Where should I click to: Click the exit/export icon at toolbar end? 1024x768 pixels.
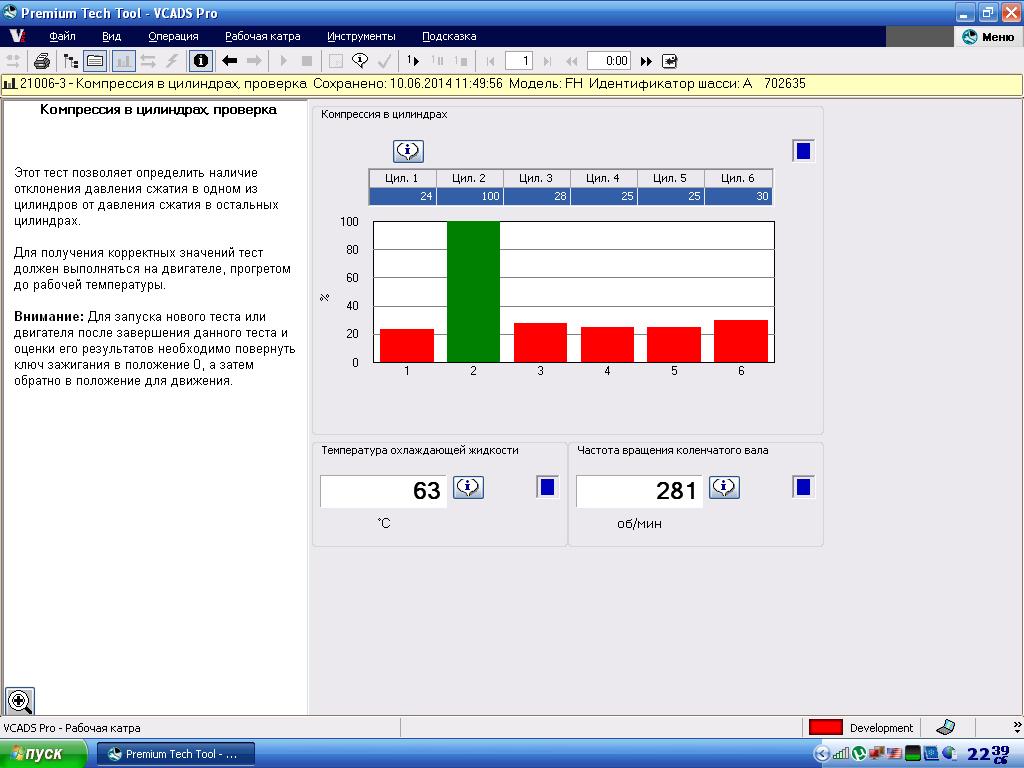tap(670, 61)
